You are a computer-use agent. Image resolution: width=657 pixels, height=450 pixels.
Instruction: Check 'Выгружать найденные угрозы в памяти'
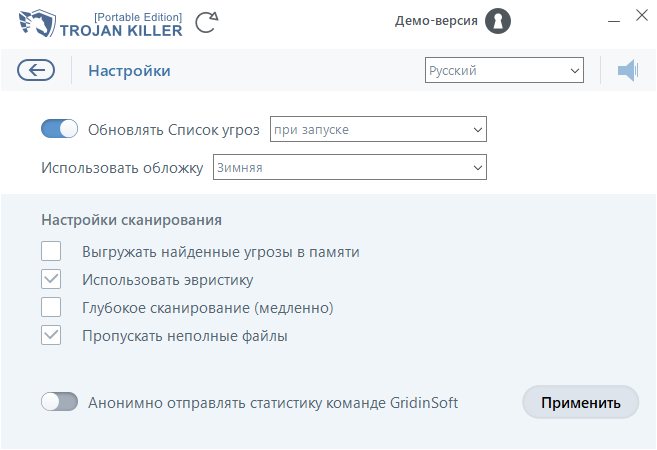[51, 251]
